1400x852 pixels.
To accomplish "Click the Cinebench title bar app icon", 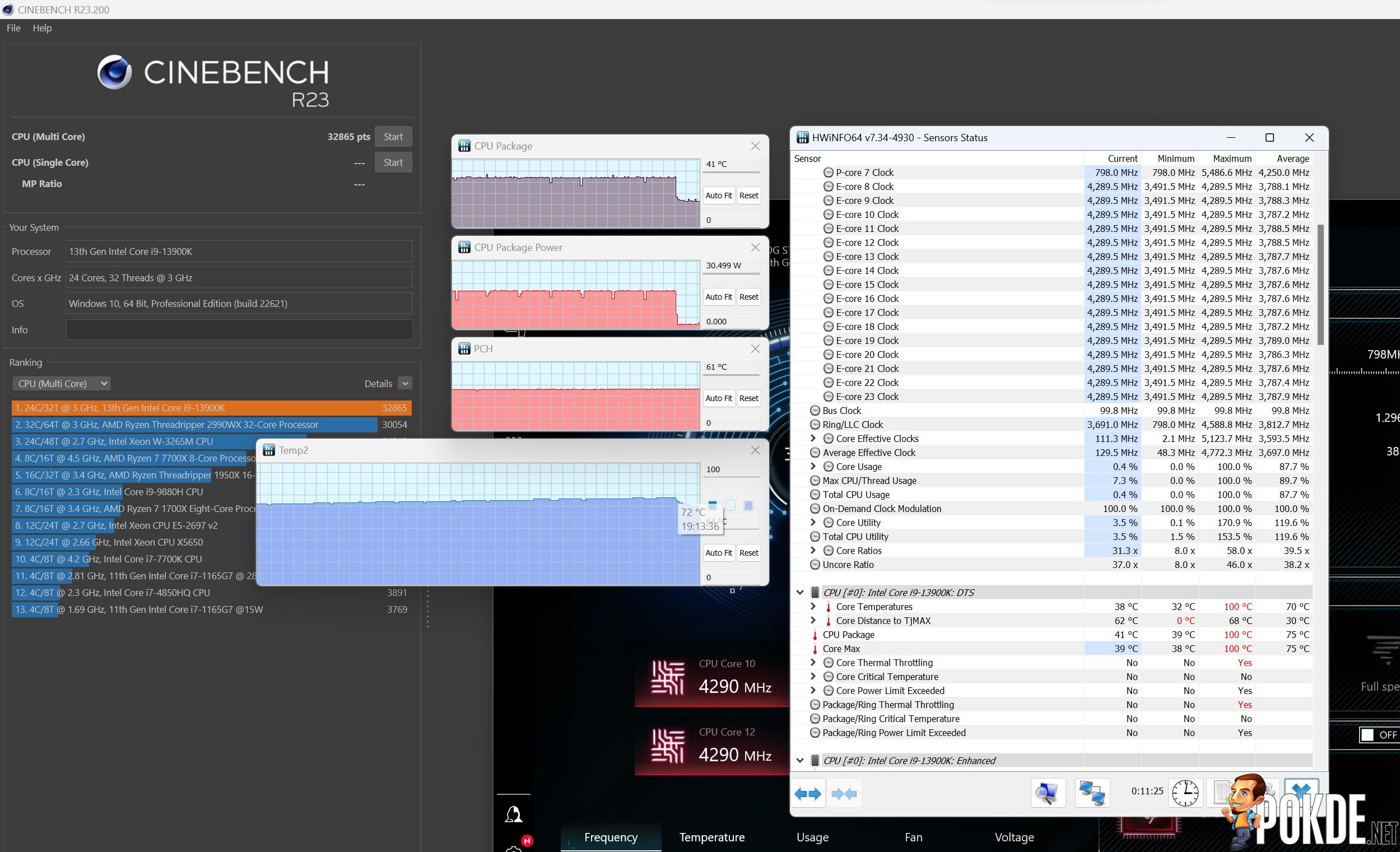I will (x=8, y=9).
